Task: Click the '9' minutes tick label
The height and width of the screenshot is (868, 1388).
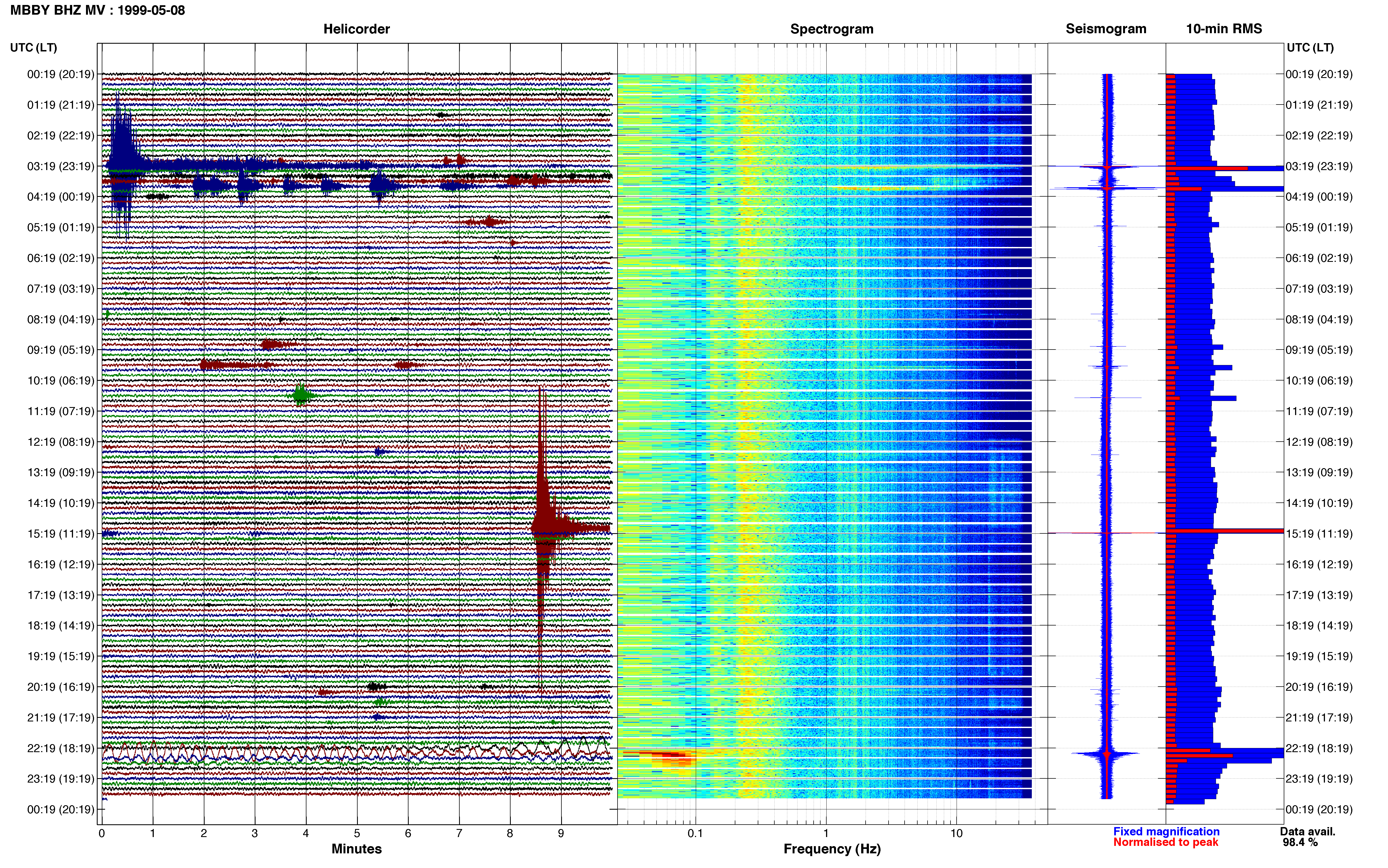Action: (x=561, y=833)
